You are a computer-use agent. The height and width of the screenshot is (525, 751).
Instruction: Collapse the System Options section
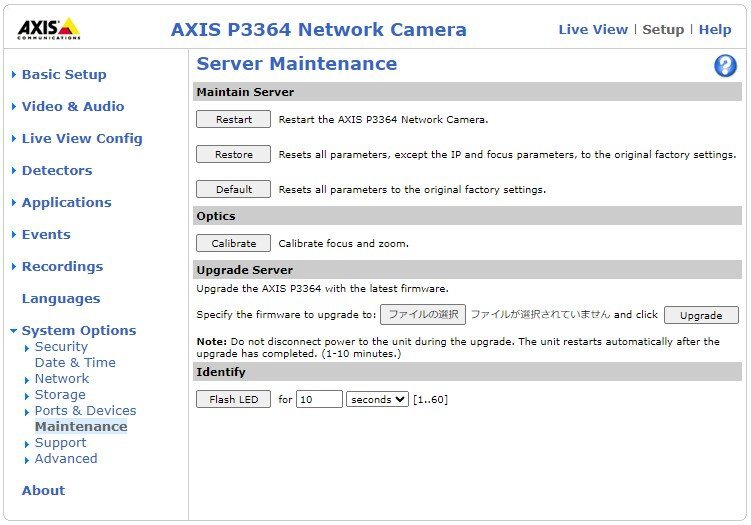78,330
